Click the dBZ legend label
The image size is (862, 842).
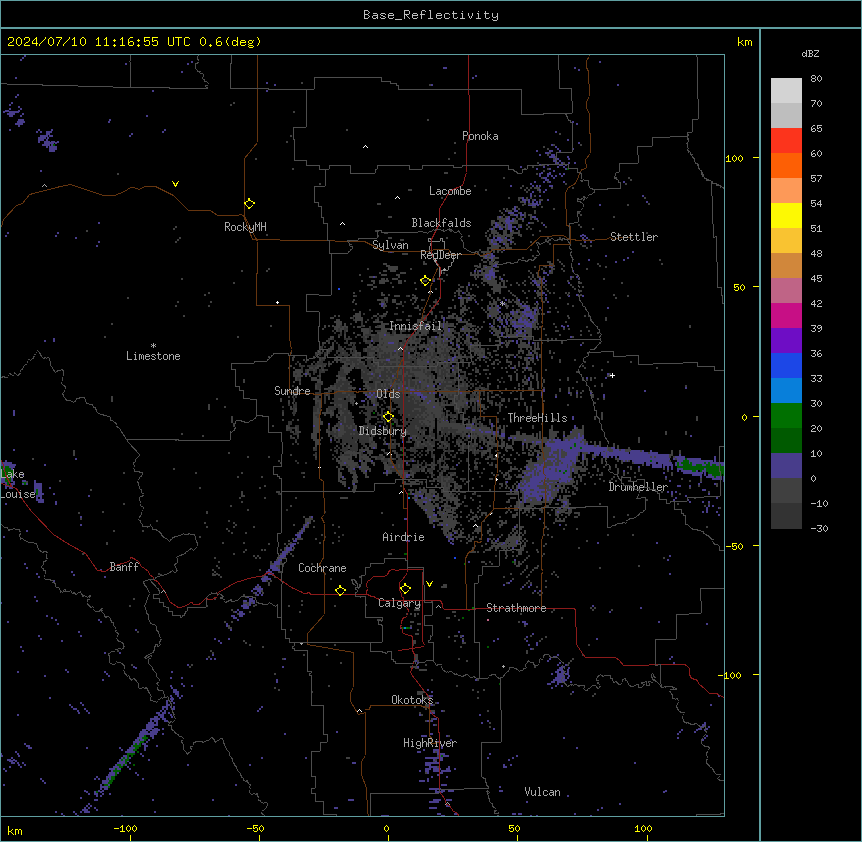click(x=810, y=53)
